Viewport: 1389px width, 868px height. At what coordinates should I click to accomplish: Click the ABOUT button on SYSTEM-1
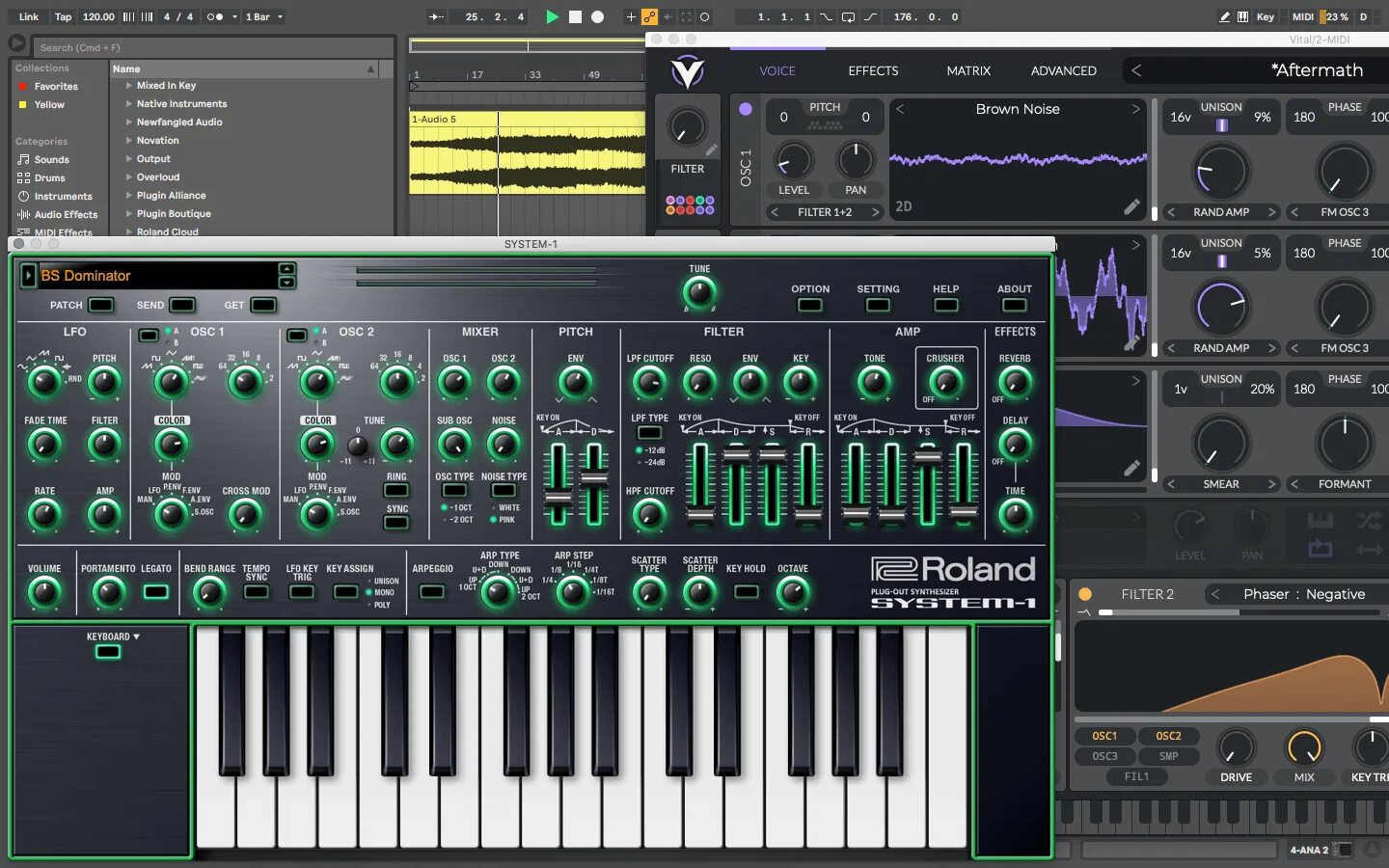(1014, 305)
